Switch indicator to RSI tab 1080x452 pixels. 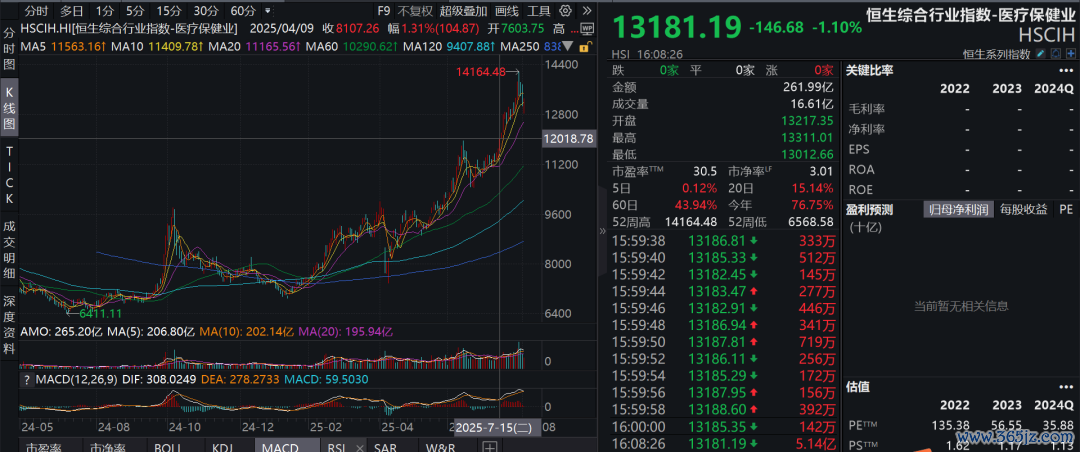pos(337,447)
